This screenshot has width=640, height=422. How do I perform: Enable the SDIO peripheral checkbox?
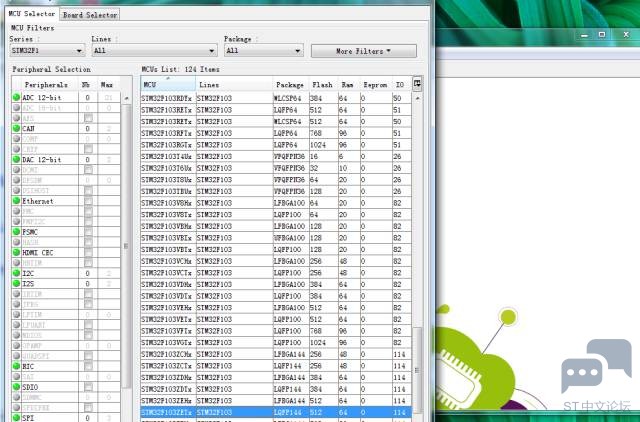[88, 387]
